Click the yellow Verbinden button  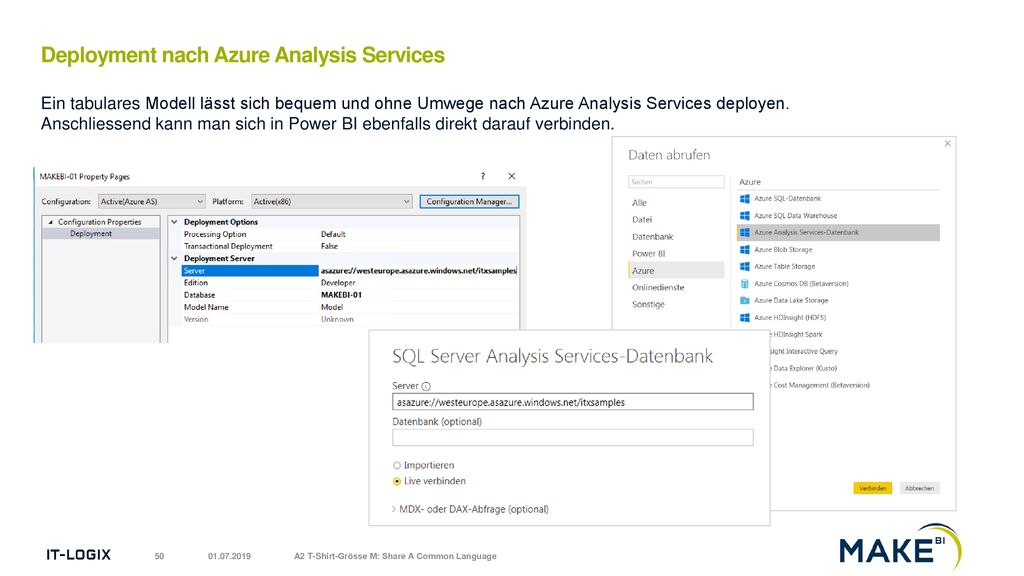point(872,488)
